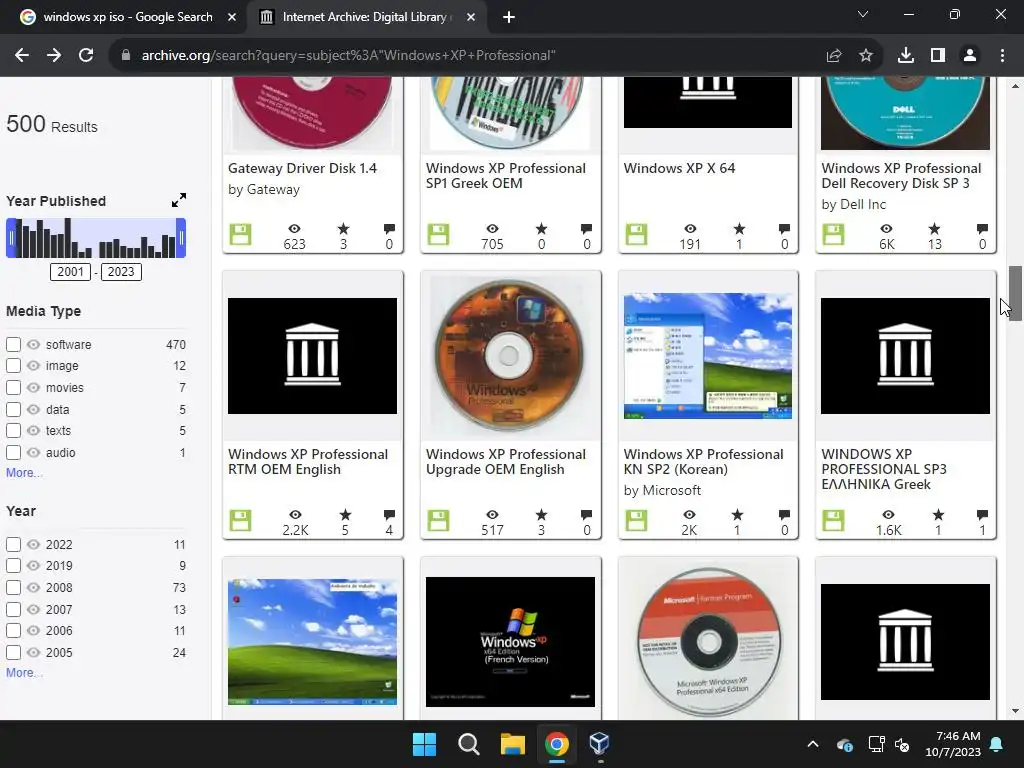Check the 2022 year filter
Screen dimensions: 1024x768
pos(13,544)
